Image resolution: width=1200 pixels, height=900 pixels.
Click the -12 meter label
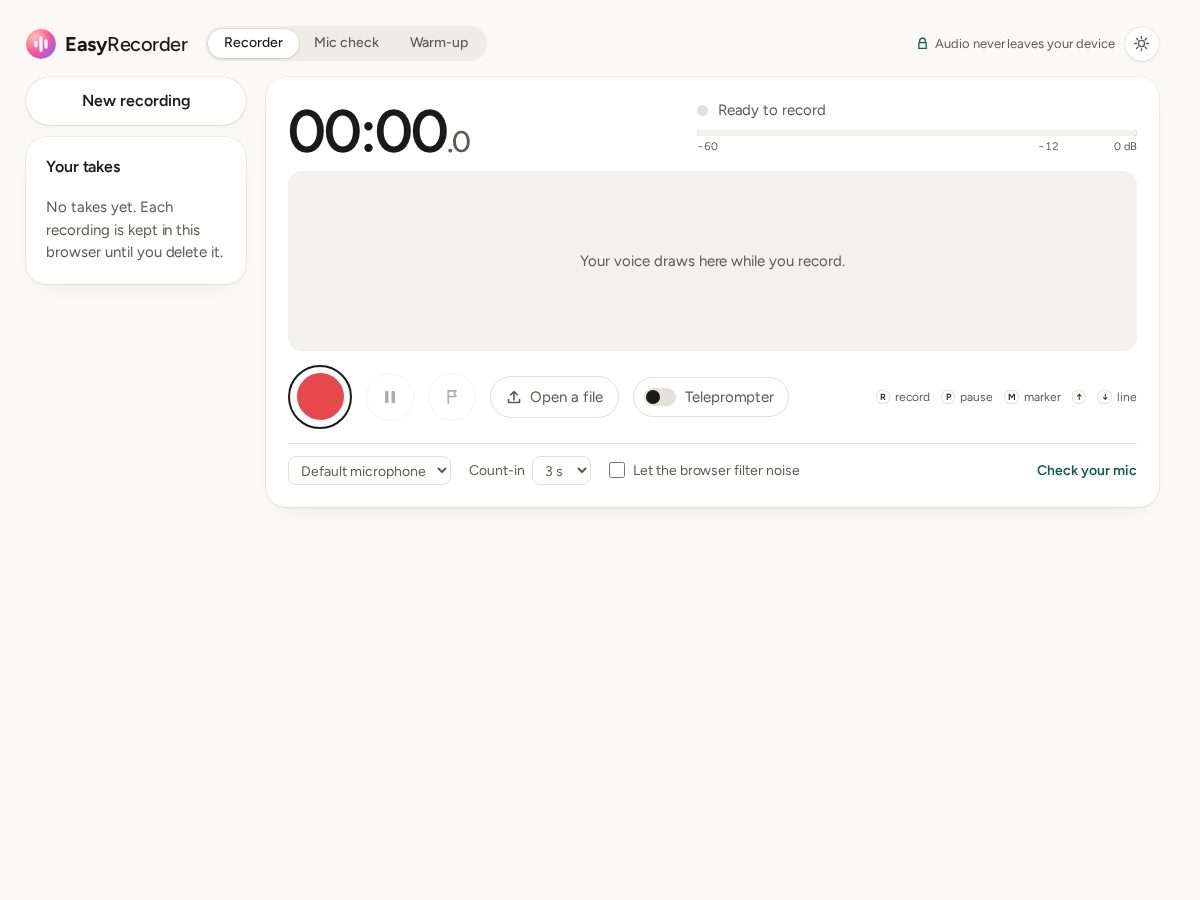click(1048, 146)
